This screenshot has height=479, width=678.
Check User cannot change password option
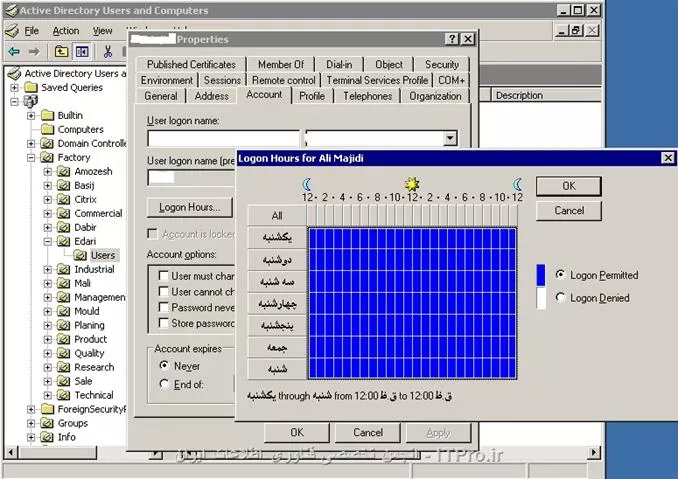tap(163, 291)
